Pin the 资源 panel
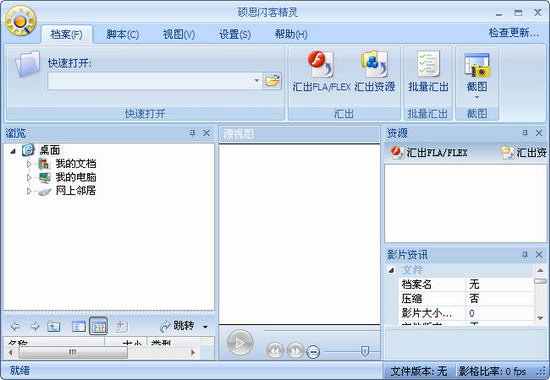The image size is (550, 380). pyautogui.click(x=525, y=133)
